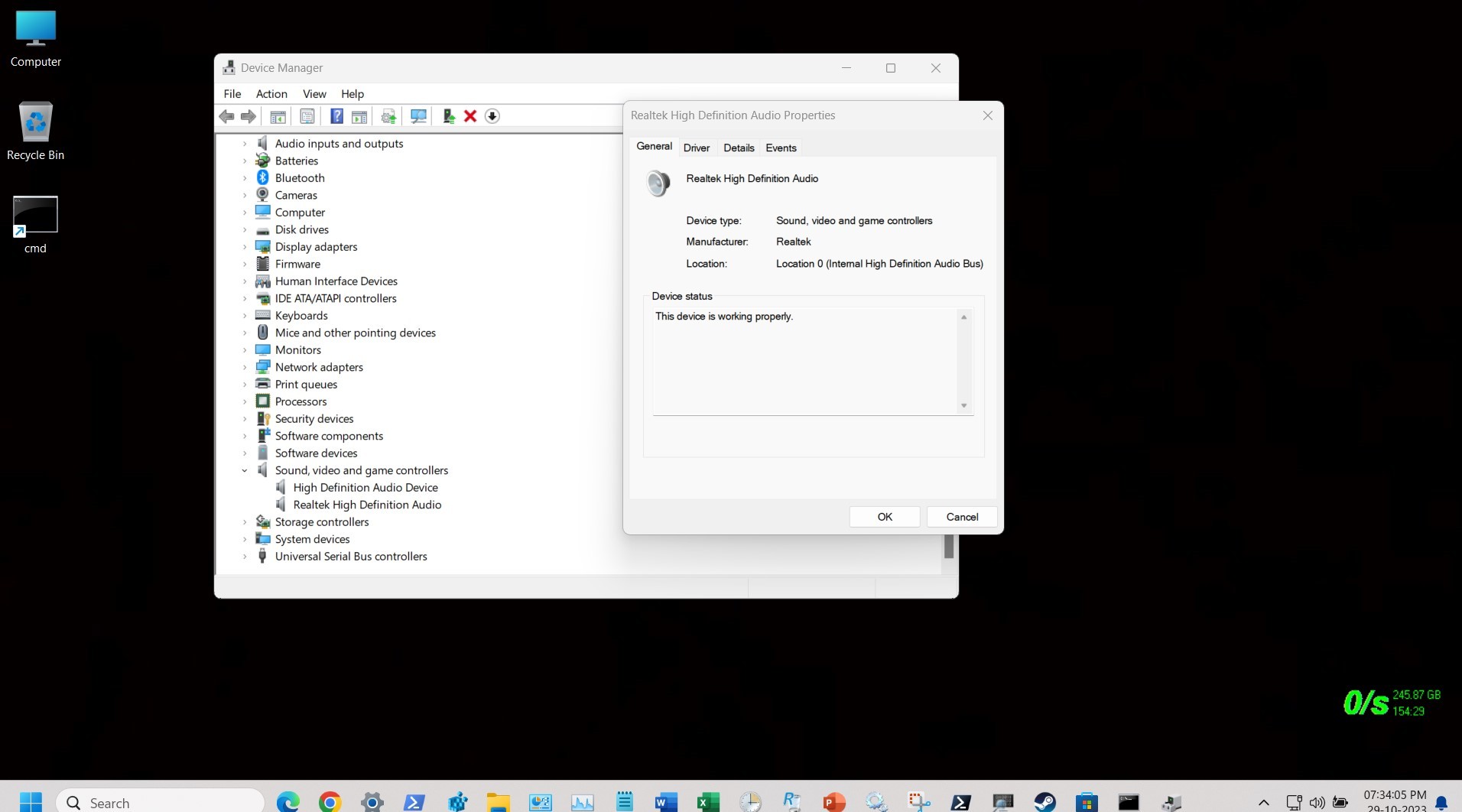This screenshot has width=1462, height=812.
Task: Open Steam from the taskbar
Action: point(1045,802)
